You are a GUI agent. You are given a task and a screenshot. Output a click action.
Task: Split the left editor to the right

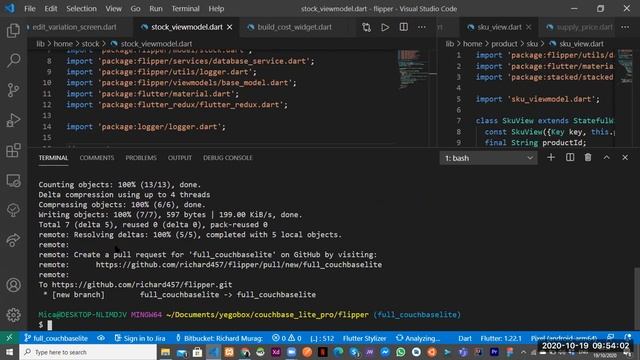pyautogui.click(x=403, y=27)
